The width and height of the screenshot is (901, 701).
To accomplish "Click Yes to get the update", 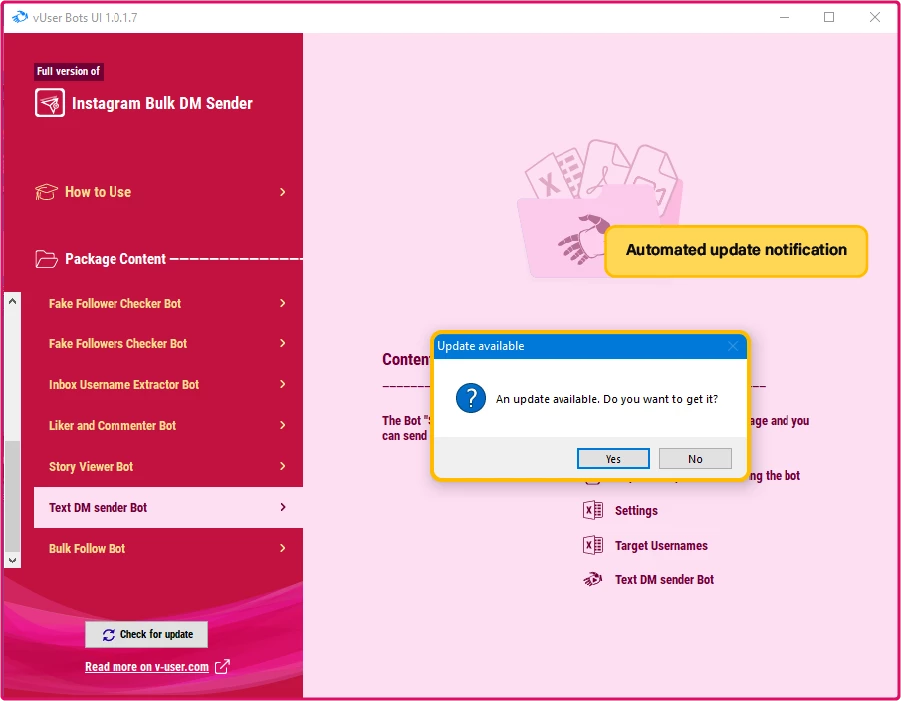I will coord(613,459).
